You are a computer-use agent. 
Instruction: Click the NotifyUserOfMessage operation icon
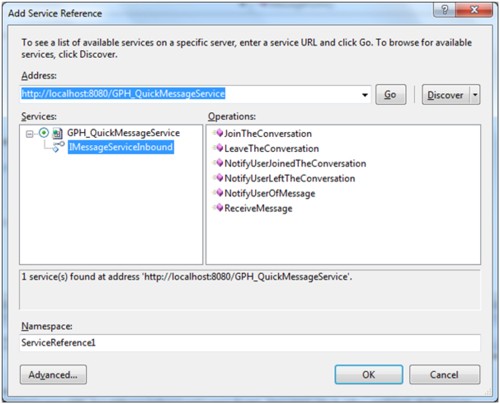coord(219,193)
